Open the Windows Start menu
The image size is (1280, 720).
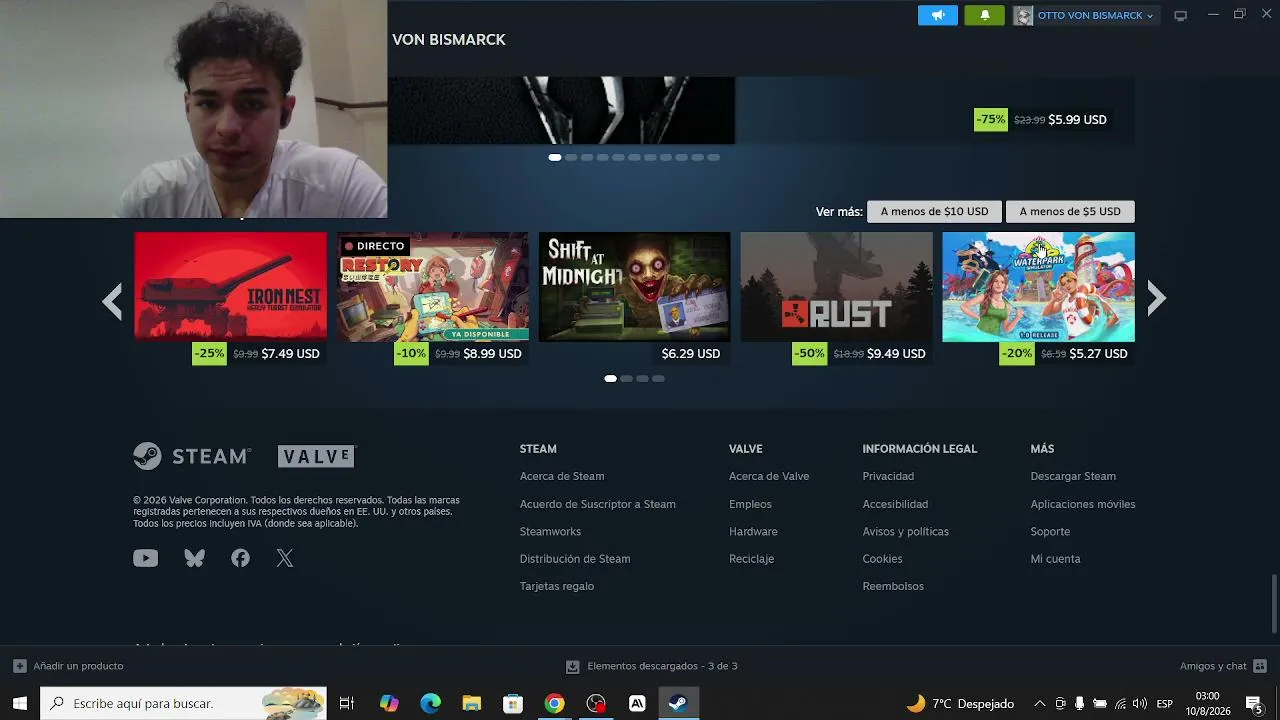pos(19,703)
